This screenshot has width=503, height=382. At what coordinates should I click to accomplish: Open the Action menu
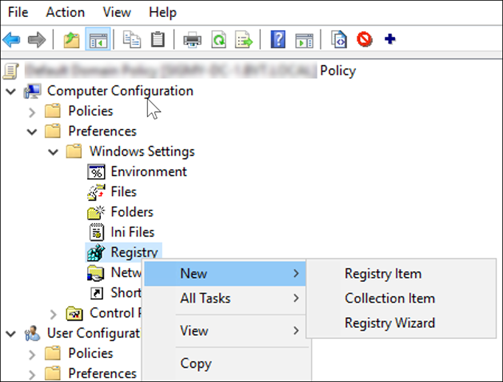coord(65,12)
